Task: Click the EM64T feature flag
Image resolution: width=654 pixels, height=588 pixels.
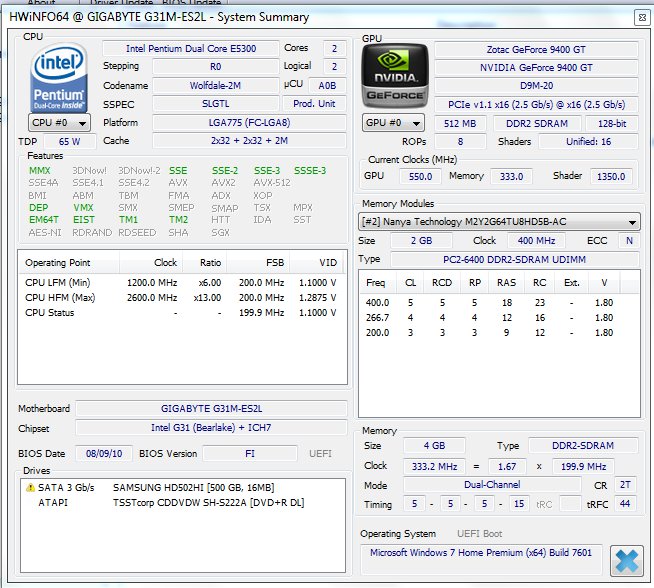Action: coord(44,219)
